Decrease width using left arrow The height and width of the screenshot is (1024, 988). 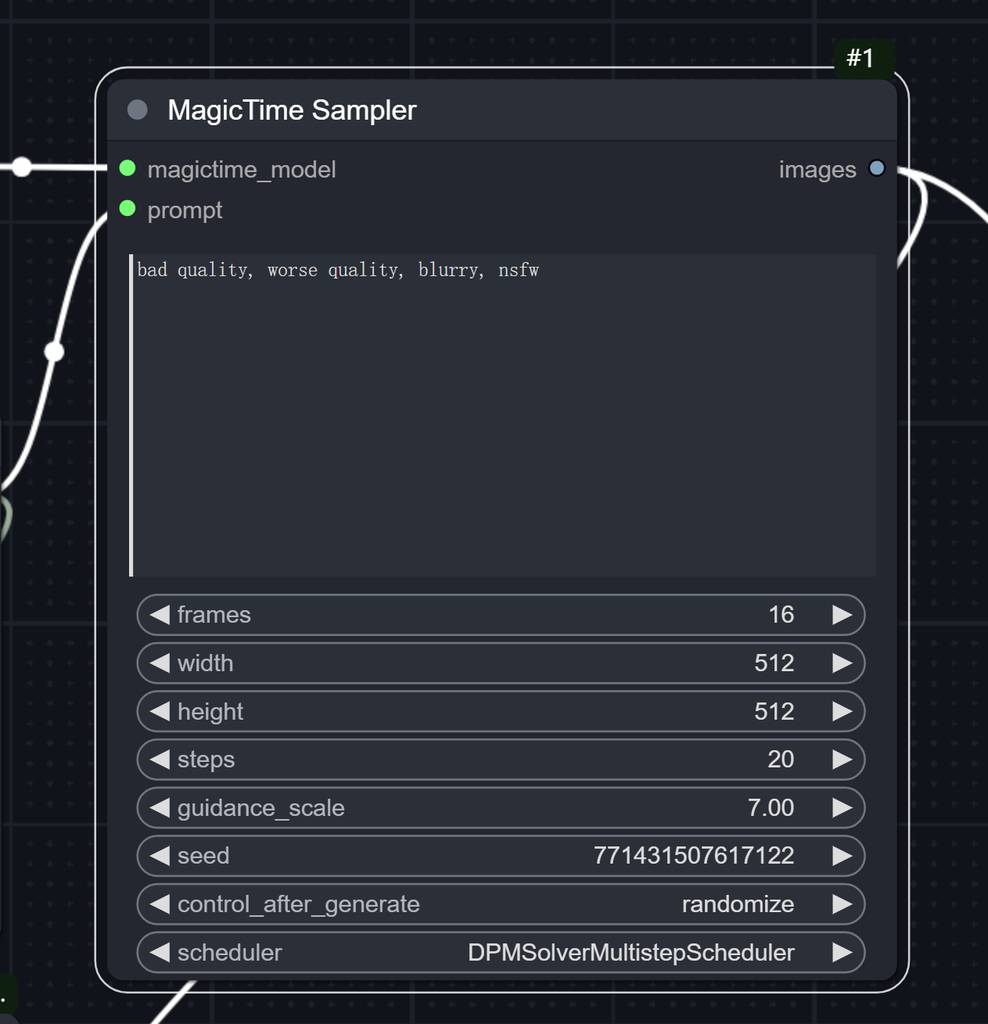click(159, 663)
